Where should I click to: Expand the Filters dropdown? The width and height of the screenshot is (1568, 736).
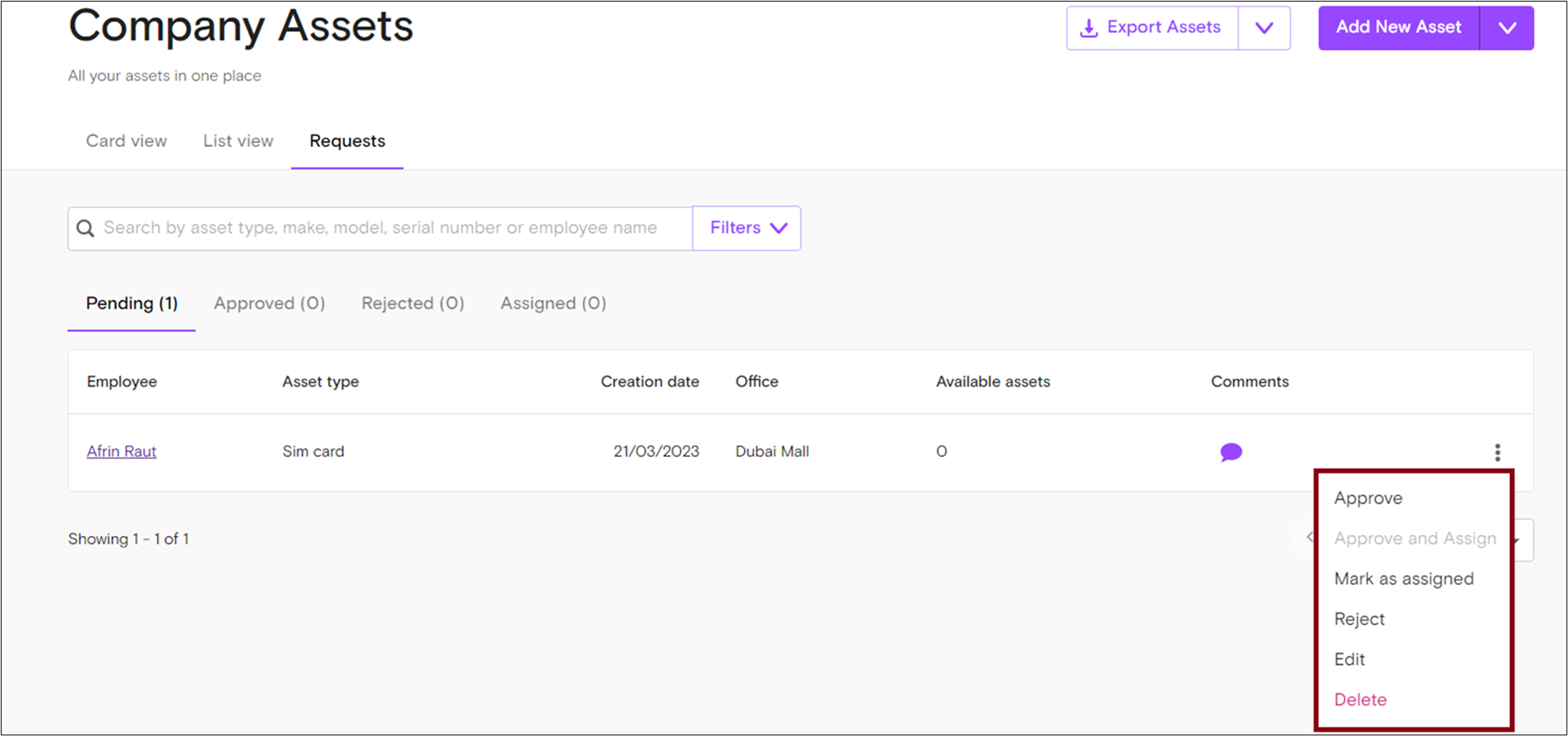pos(746,228)
